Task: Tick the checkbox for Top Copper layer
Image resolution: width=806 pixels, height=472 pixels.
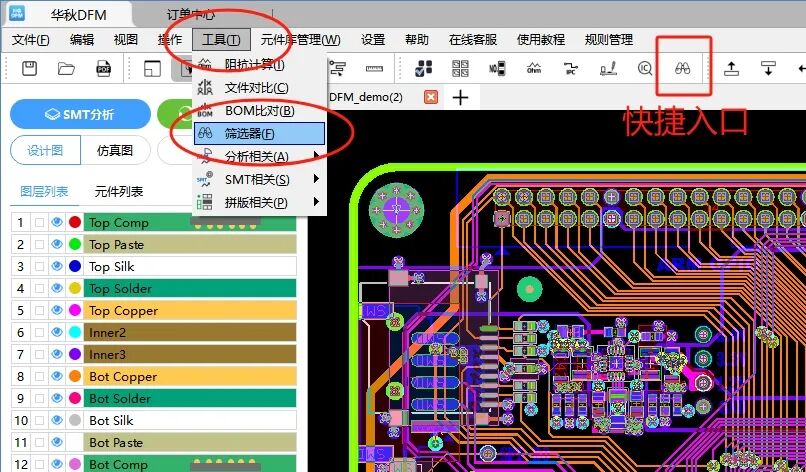Action: pos(40,311)
